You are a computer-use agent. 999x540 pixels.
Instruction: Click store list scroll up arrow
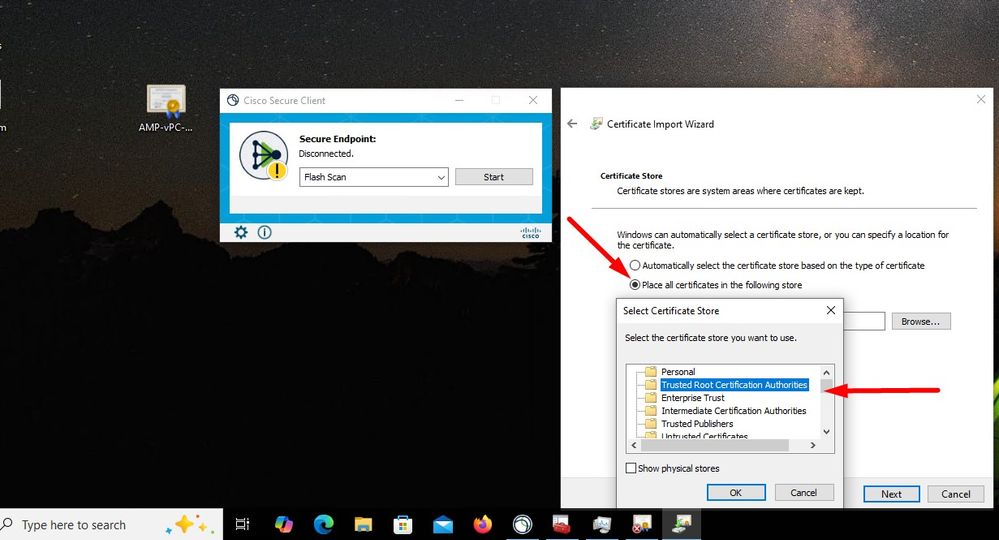click(x=826, y=373)
